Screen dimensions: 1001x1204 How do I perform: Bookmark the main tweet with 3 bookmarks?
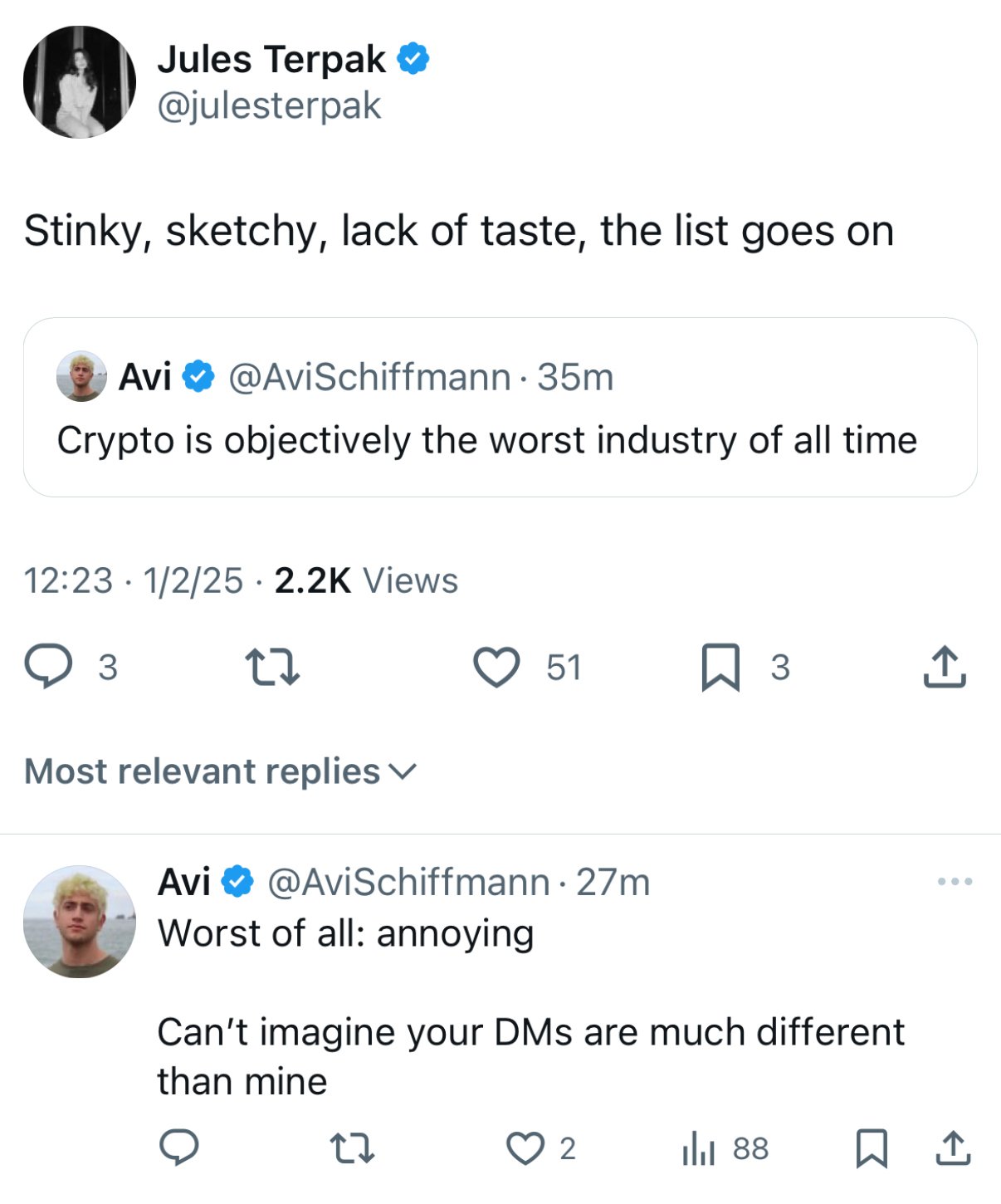pos(720,667)
